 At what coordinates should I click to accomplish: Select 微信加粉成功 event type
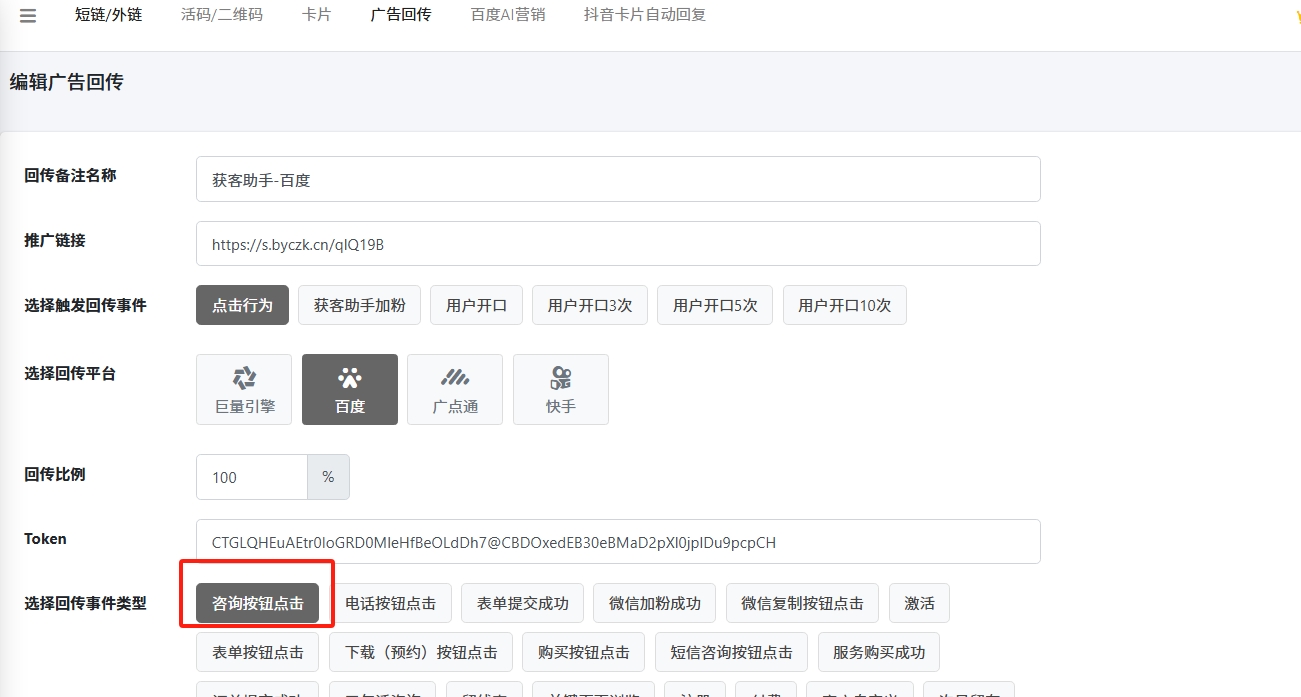(x=654, y=603)
